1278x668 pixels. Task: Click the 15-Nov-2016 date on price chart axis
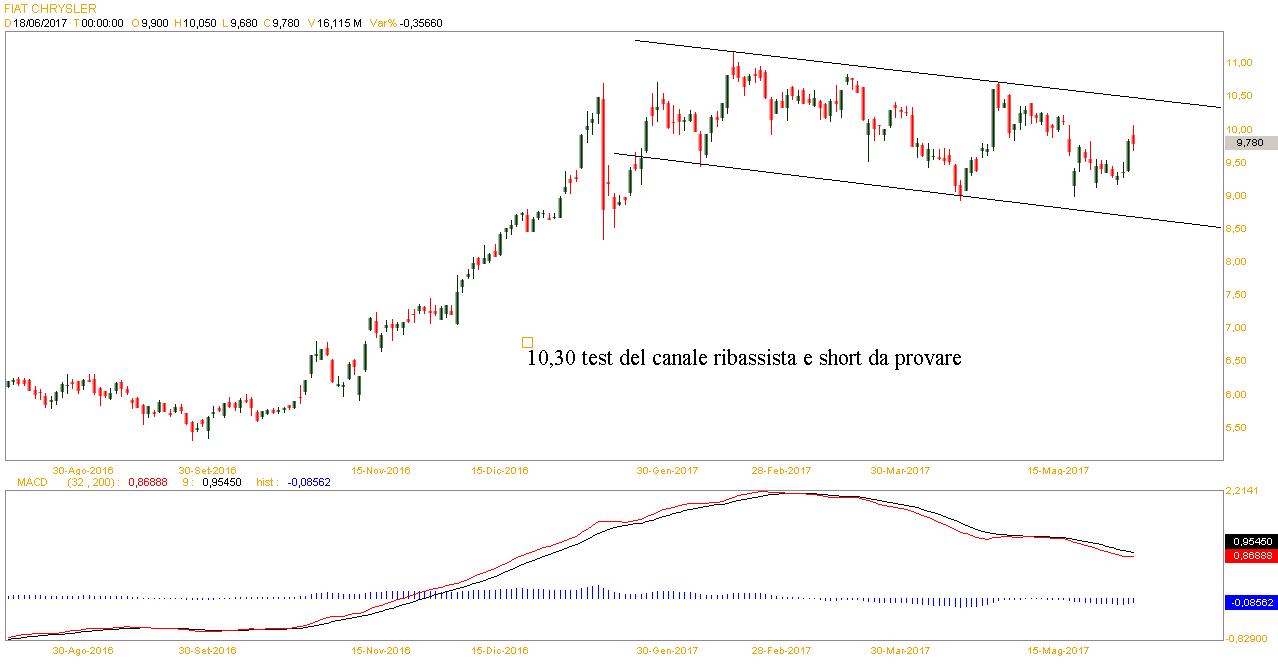(381, 469)
